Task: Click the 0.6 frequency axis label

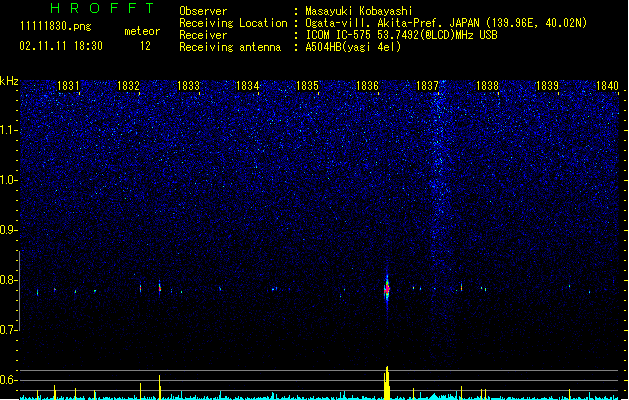Action: coord(8,380)
